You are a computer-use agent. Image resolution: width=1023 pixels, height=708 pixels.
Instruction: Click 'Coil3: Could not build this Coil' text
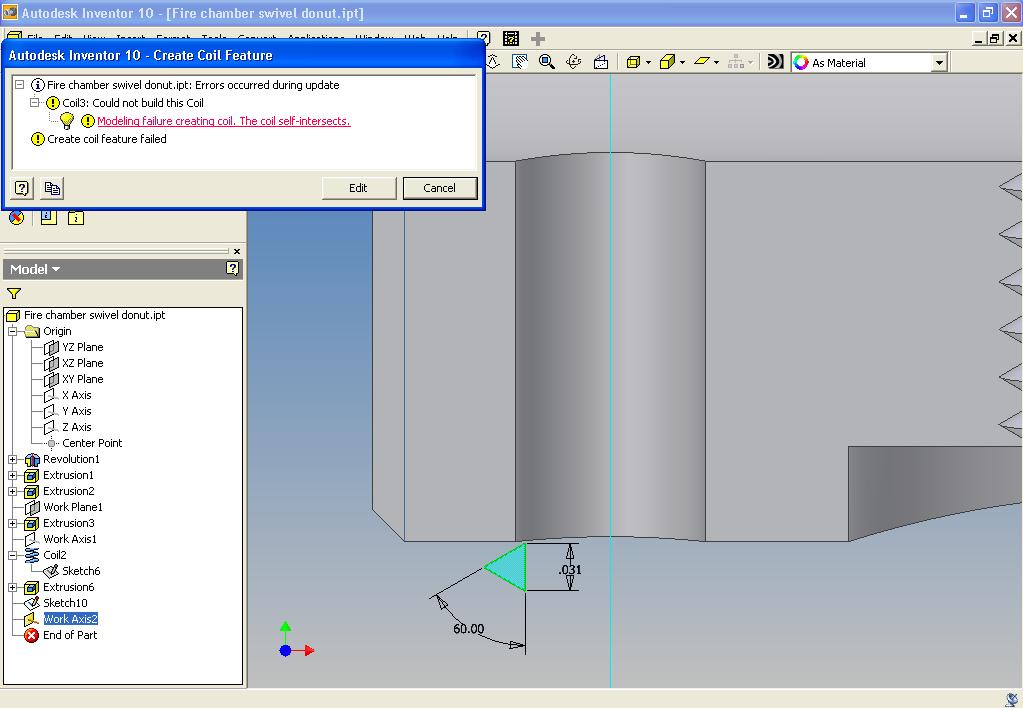(133, 103)
